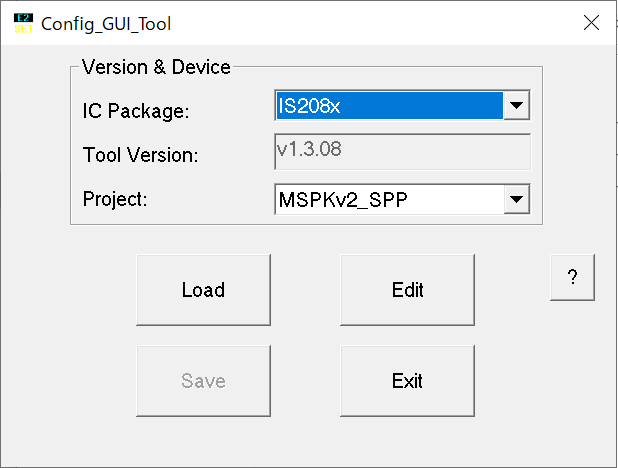
Task: Click the "IC Package:" label
Action: tap(135, 110)
